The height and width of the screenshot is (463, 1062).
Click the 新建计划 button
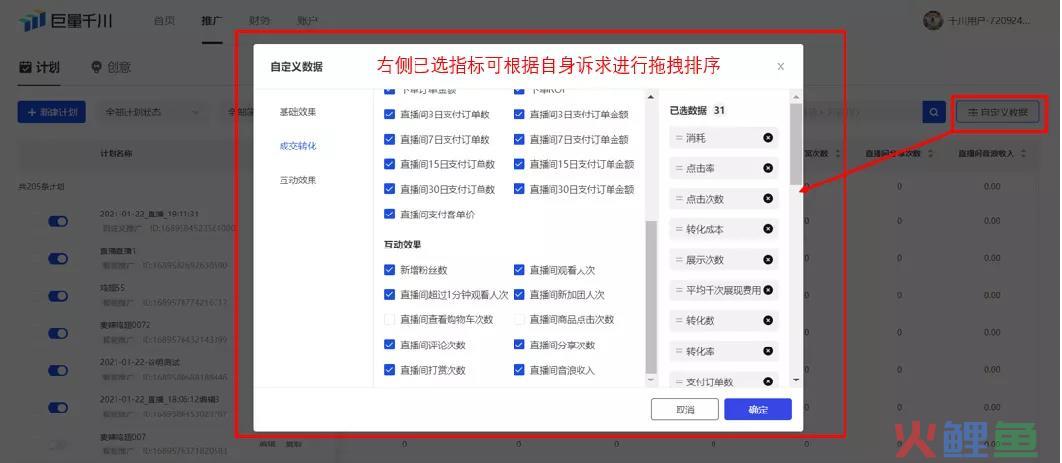point(51,112)
